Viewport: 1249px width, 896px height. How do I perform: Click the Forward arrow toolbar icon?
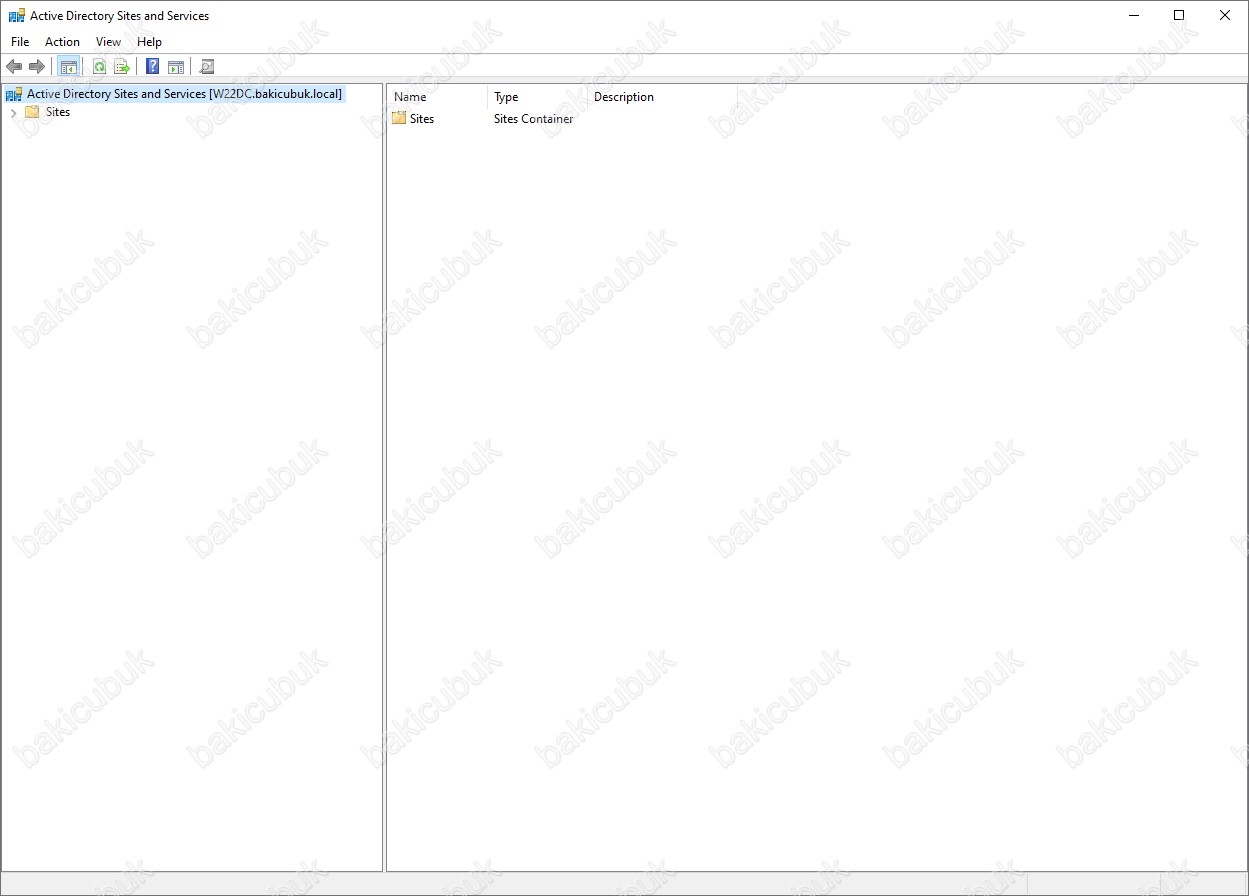tap(37, 67)
